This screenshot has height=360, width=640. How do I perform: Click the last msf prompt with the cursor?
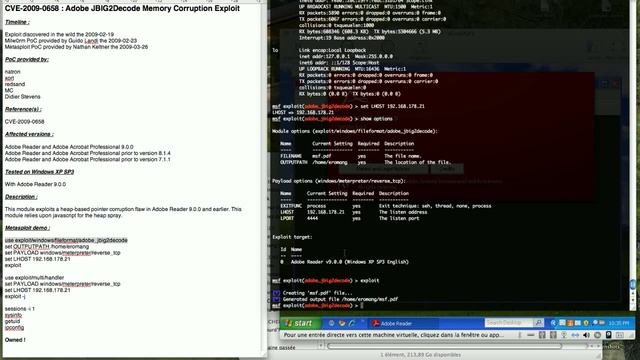tap(318, 305)
